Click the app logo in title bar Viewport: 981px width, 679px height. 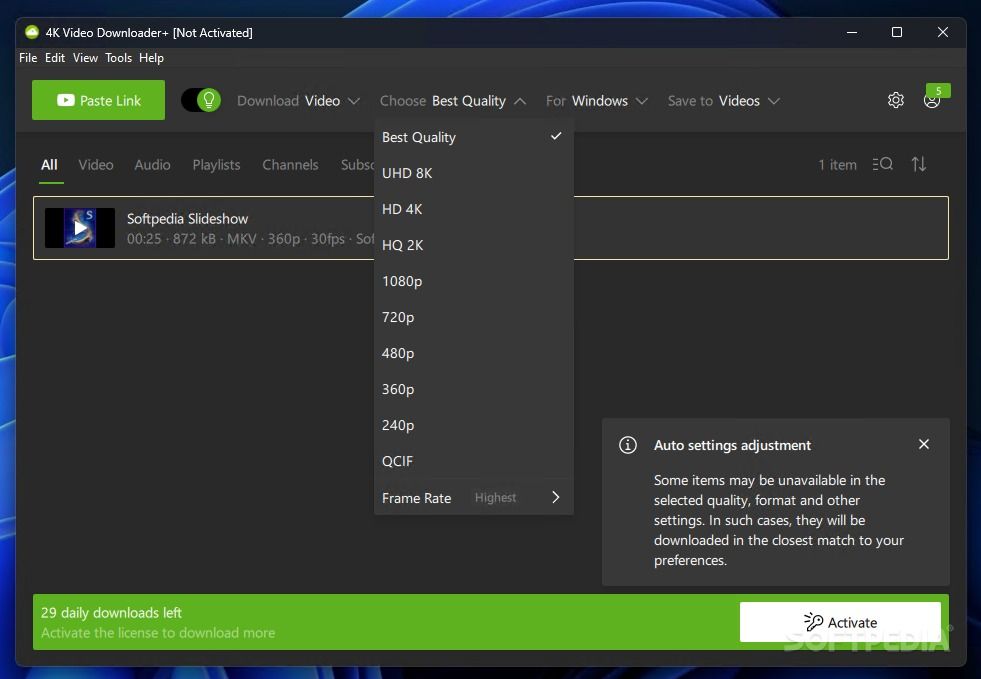click(x=32, y=33)
